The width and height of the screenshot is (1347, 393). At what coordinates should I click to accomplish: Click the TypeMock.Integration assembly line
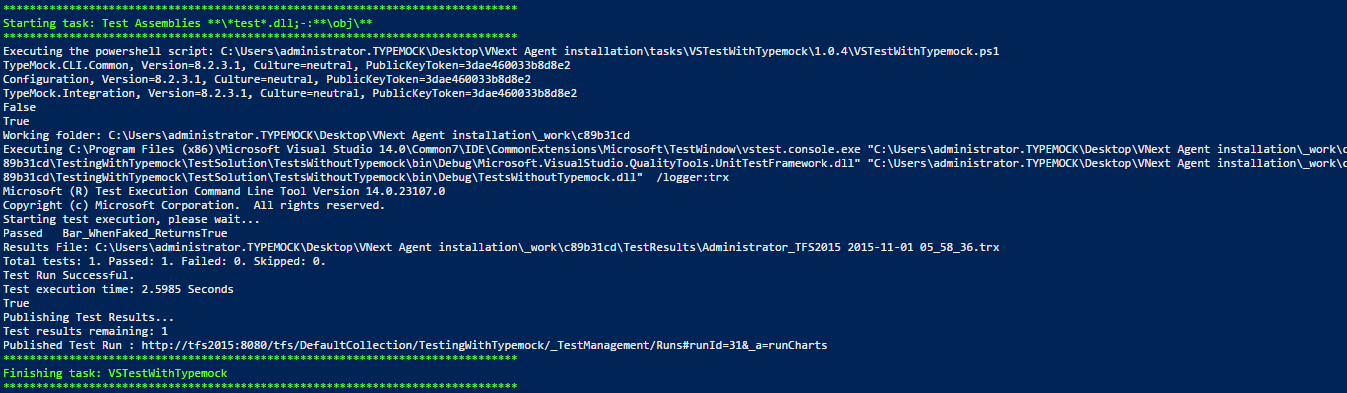coord(290,92)
